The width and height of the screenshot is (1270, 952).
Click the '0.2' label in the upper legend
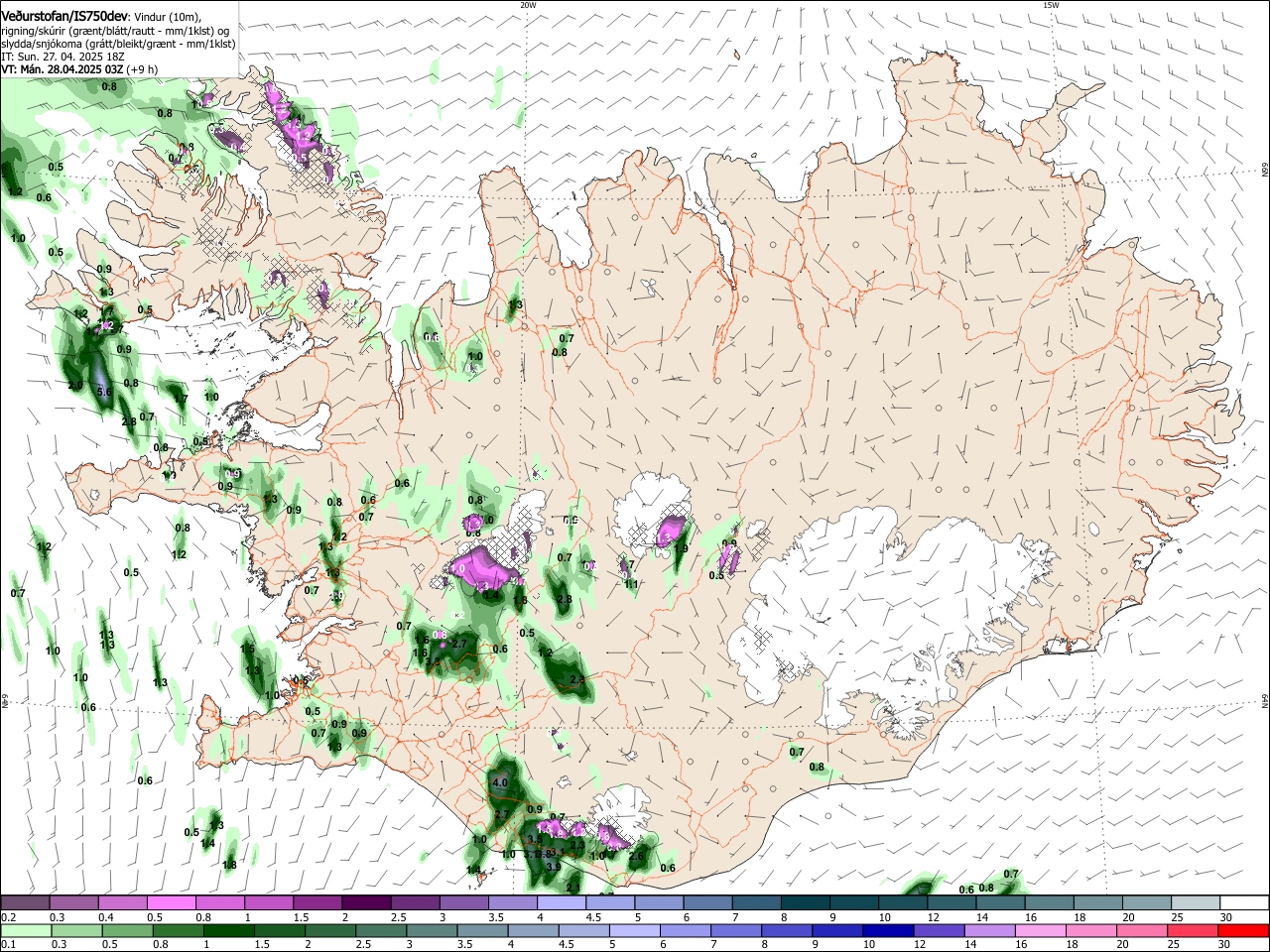(x=9, y=917)
